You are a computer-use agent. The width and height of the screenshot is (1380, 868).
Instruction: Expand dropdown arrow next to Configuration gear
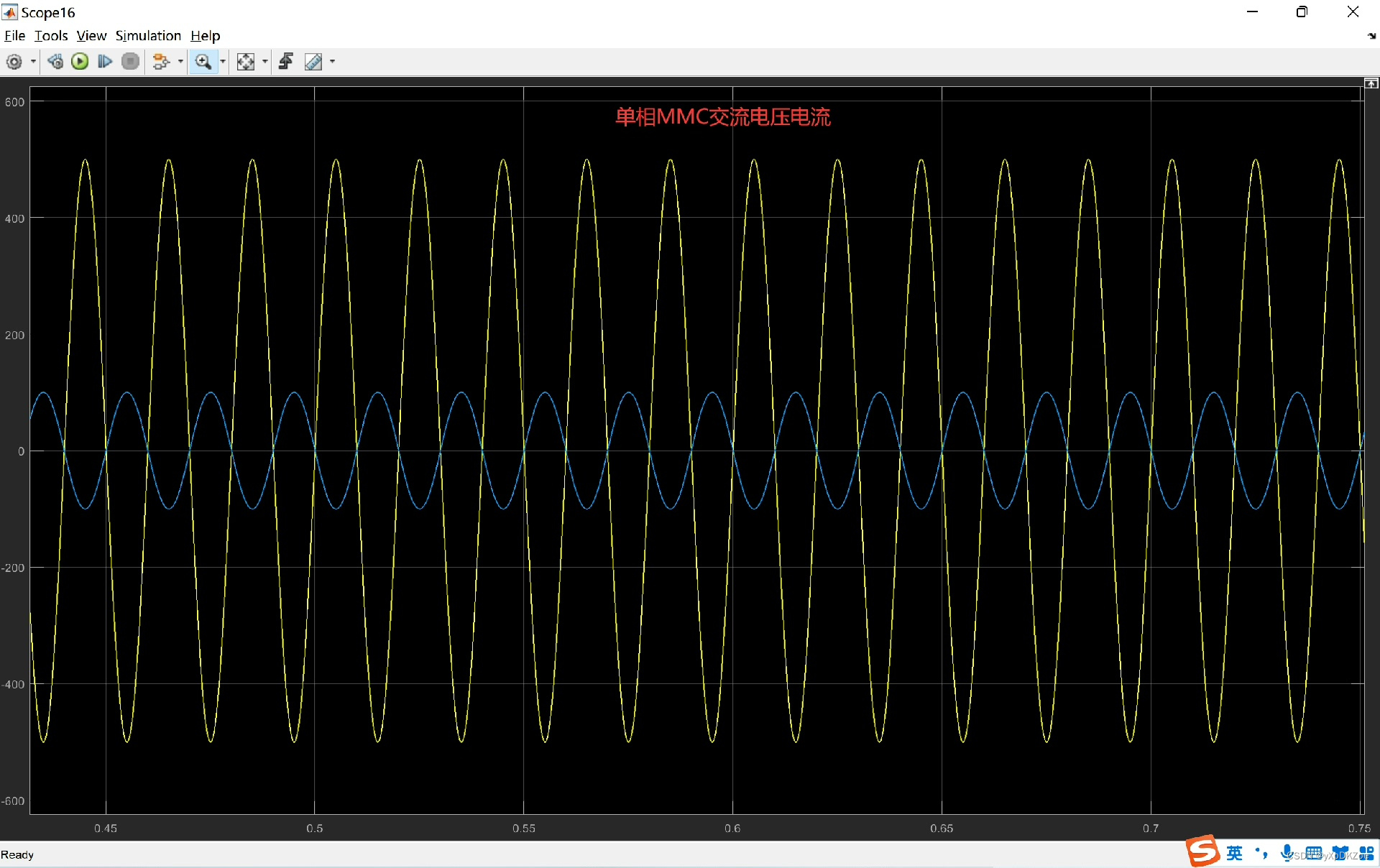(x=33, y=62)
